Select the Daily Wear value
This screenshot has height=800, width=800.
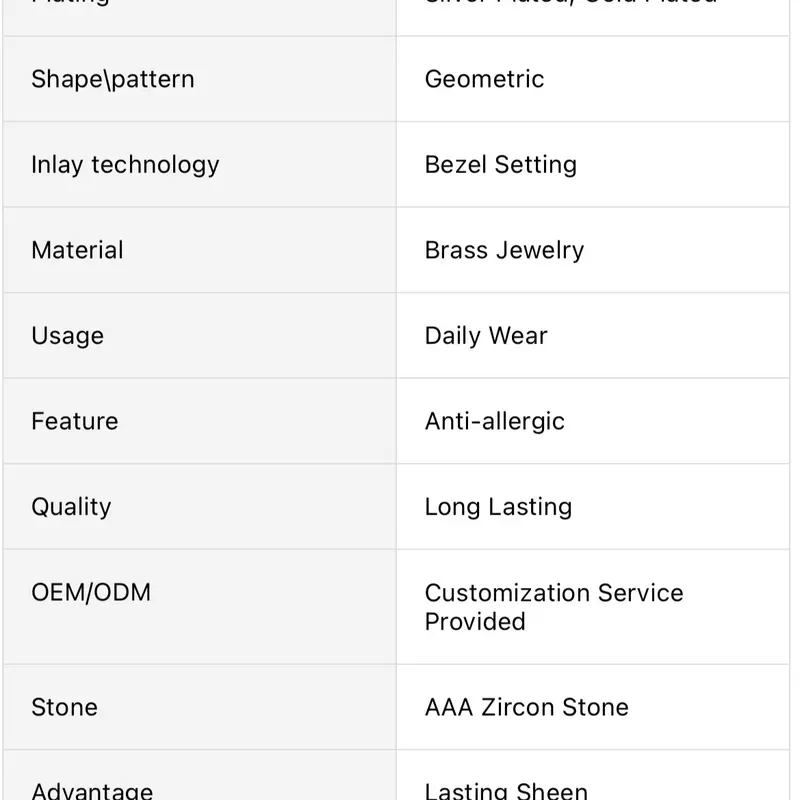click(486, 335)
